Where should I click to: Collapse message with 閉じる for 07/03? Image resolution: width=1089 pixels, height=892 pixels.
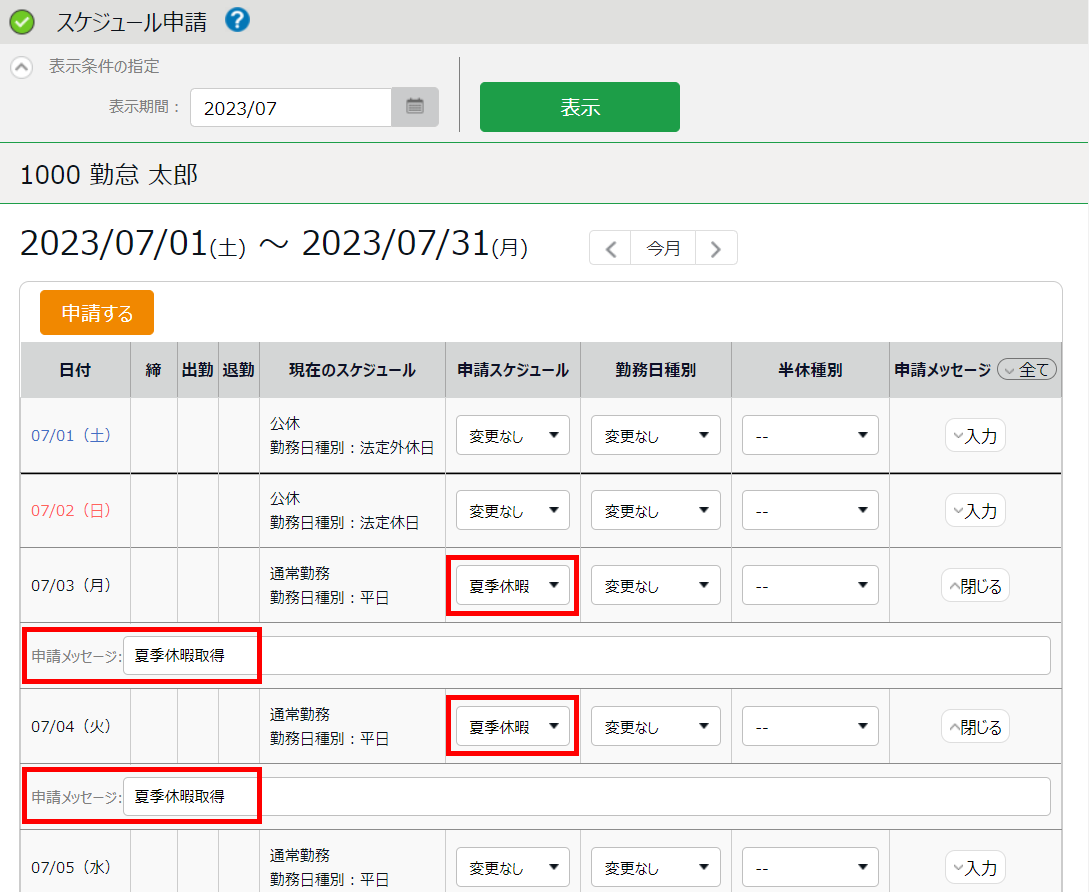975,586
